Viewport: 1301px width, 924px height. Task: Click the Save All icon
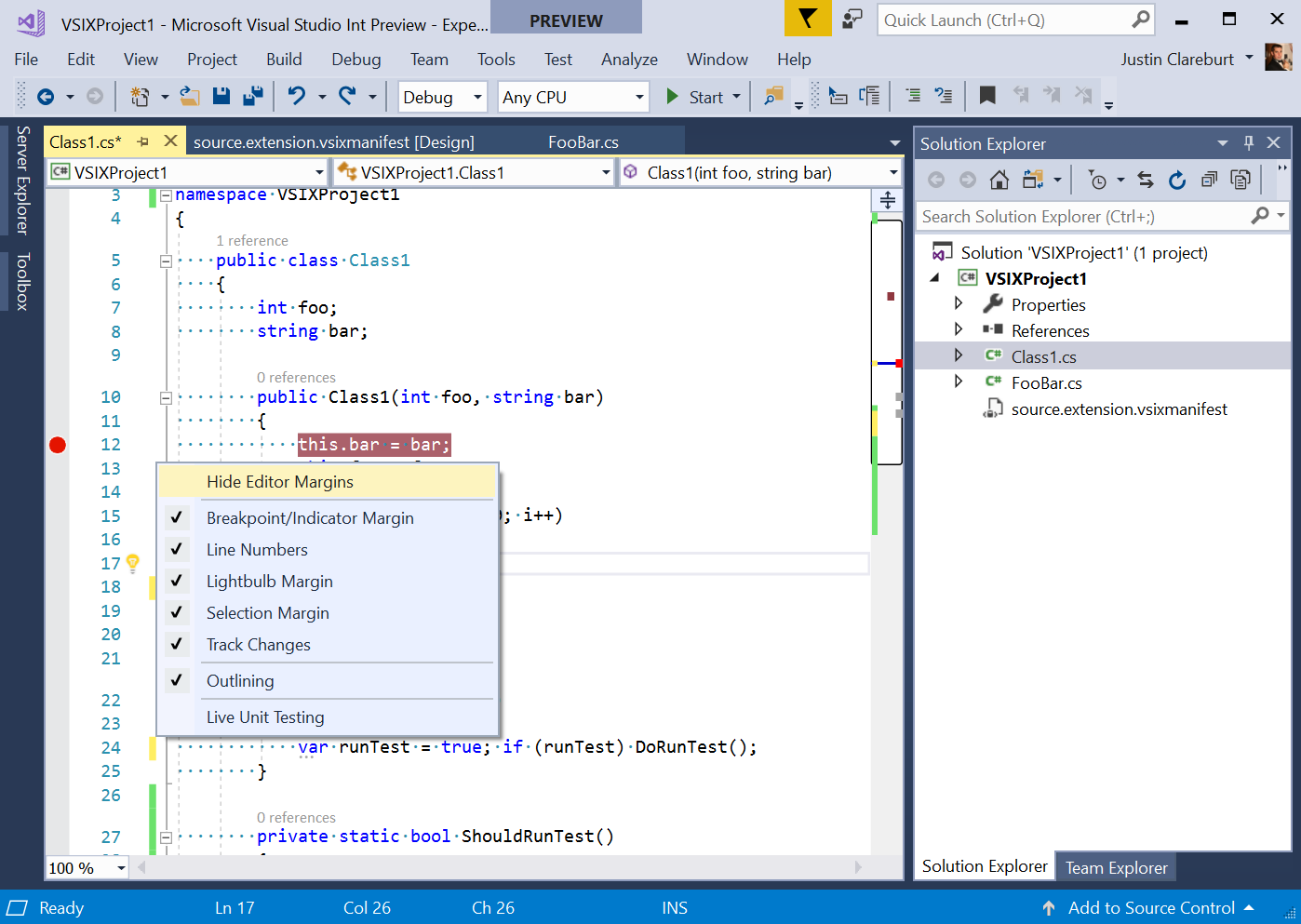[252, 96]
